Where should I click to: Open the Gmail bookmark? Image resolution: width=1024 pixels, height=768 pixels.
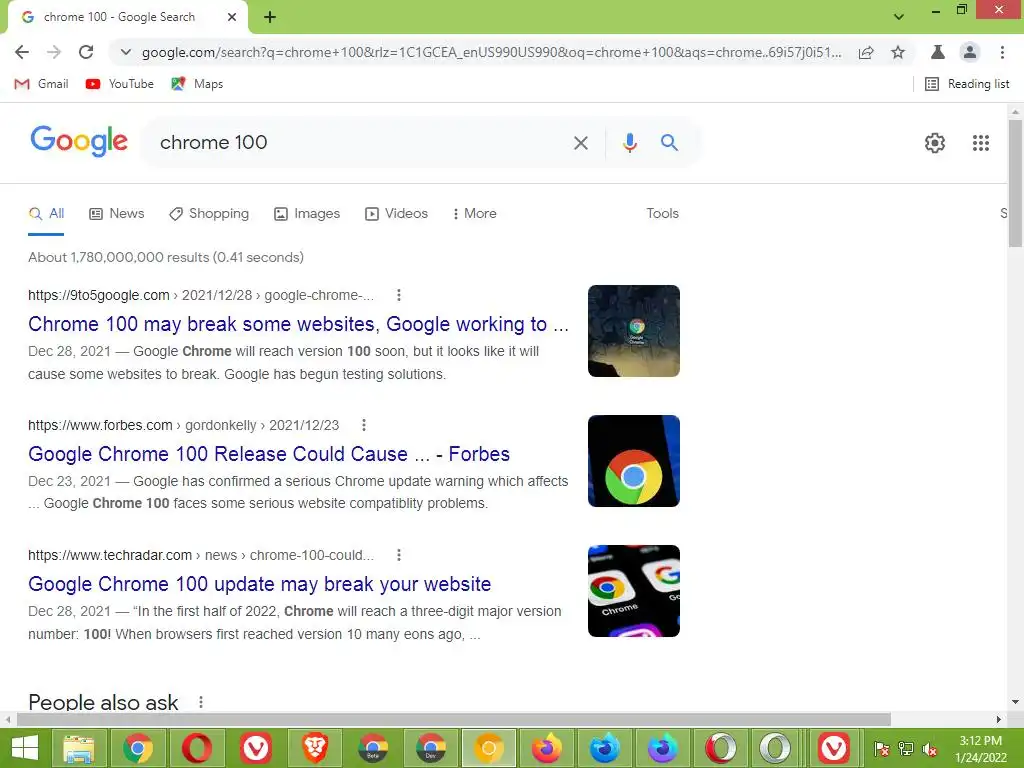(x=41, y=84)
